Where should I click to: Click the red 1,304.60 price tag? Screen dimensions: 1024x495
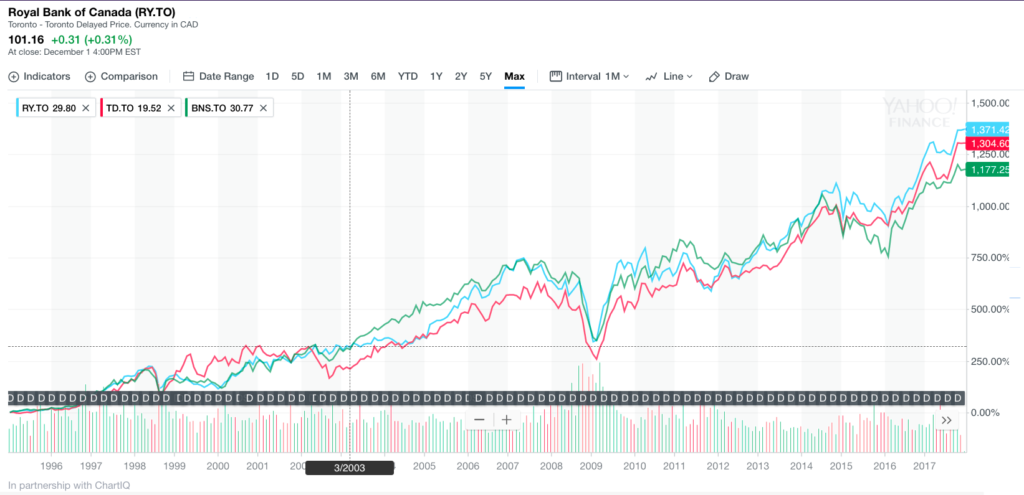(988, 144)
